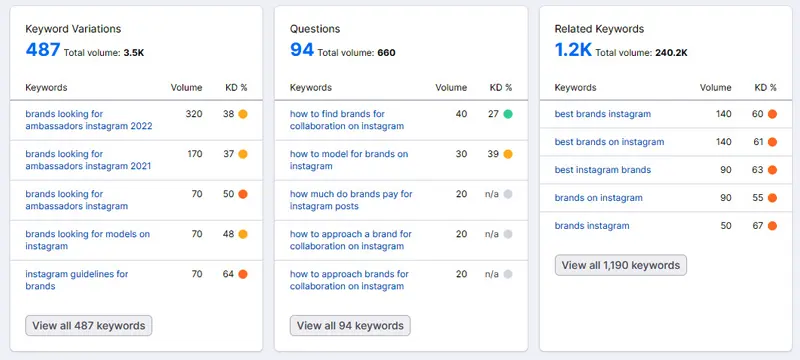The image size is (800, 360).
Task: Click the yellow KD dot next to 39
Action: 508,154
